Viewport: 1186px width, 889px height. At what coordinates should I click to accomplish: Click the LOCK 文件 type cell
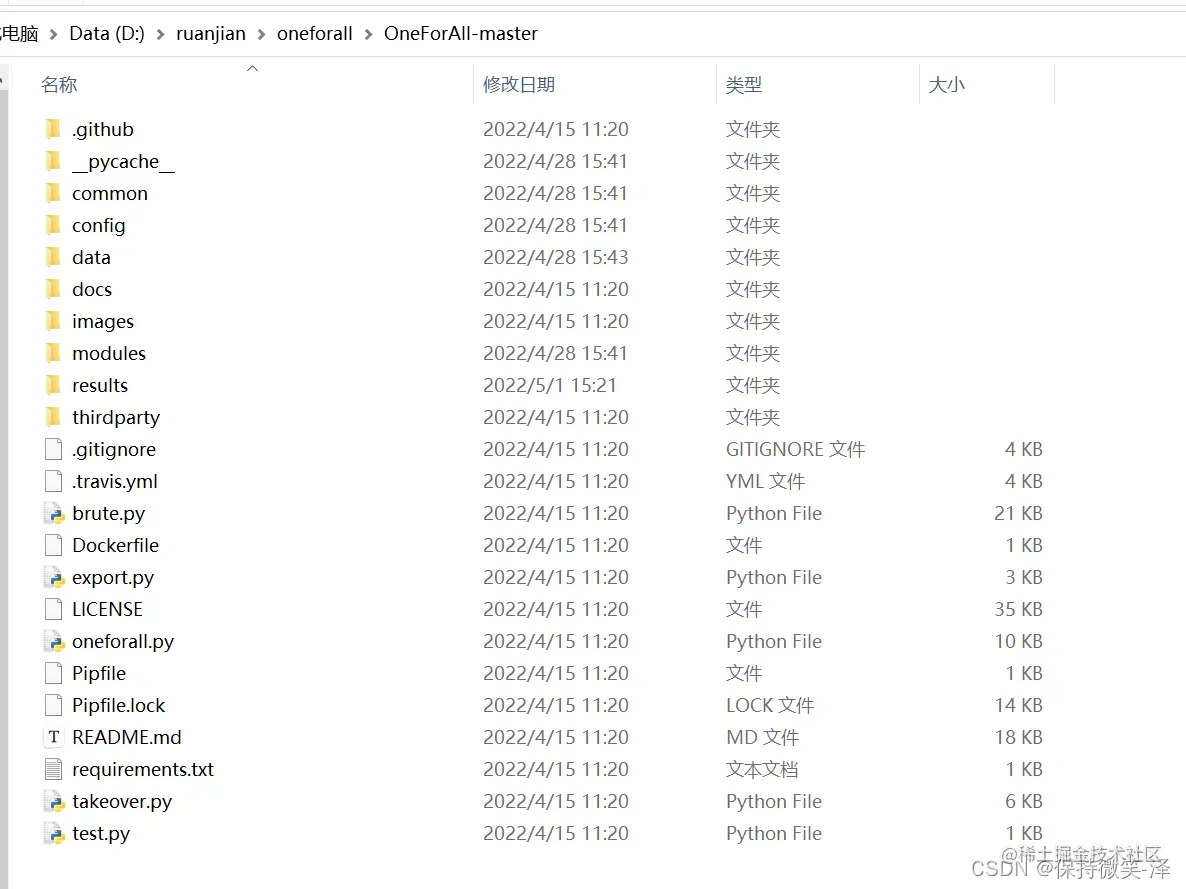click(770, 705)
